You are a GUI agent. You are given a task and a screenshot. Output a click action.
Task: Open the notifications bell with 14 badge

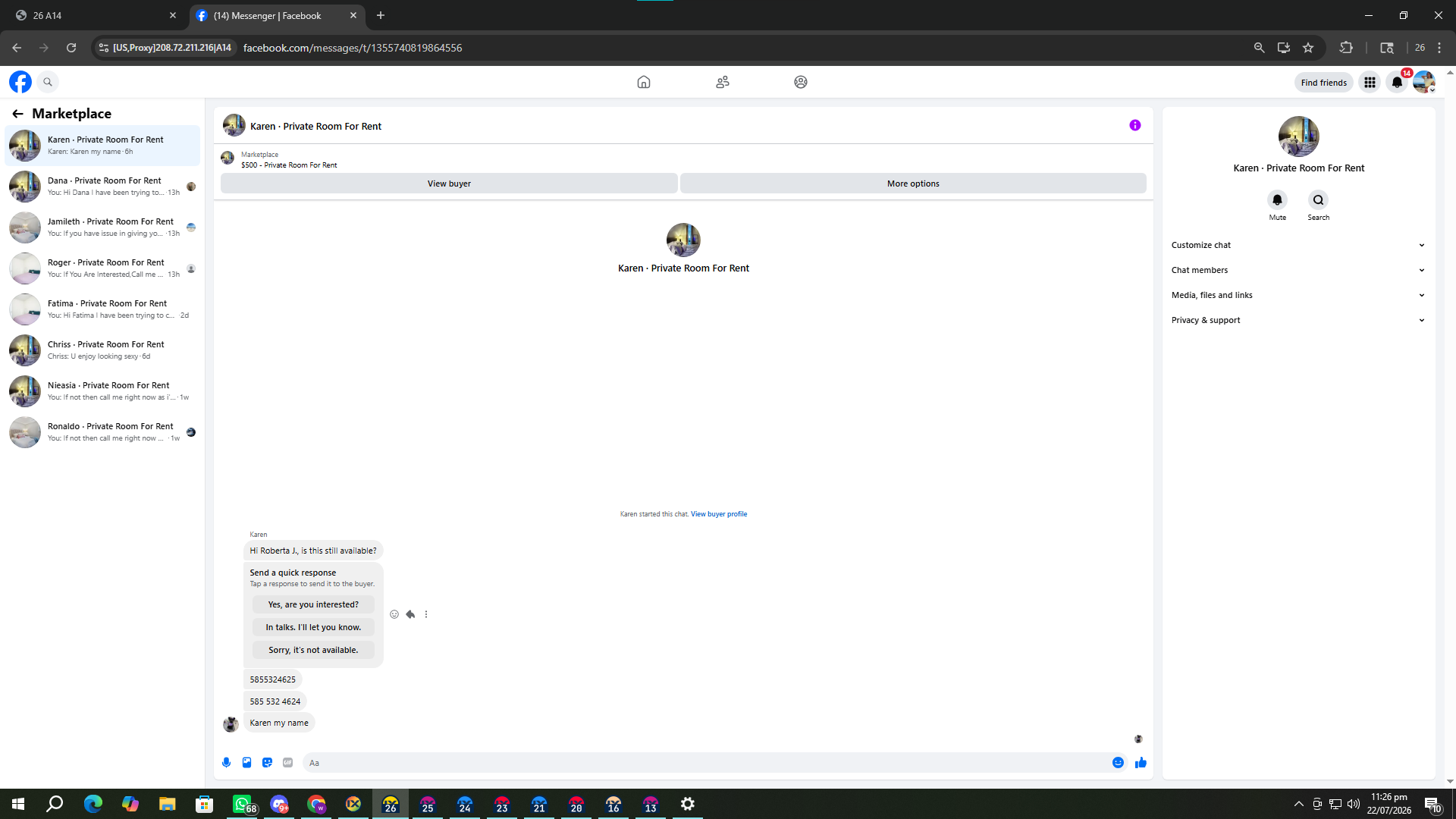click(x=1397, y=82)
